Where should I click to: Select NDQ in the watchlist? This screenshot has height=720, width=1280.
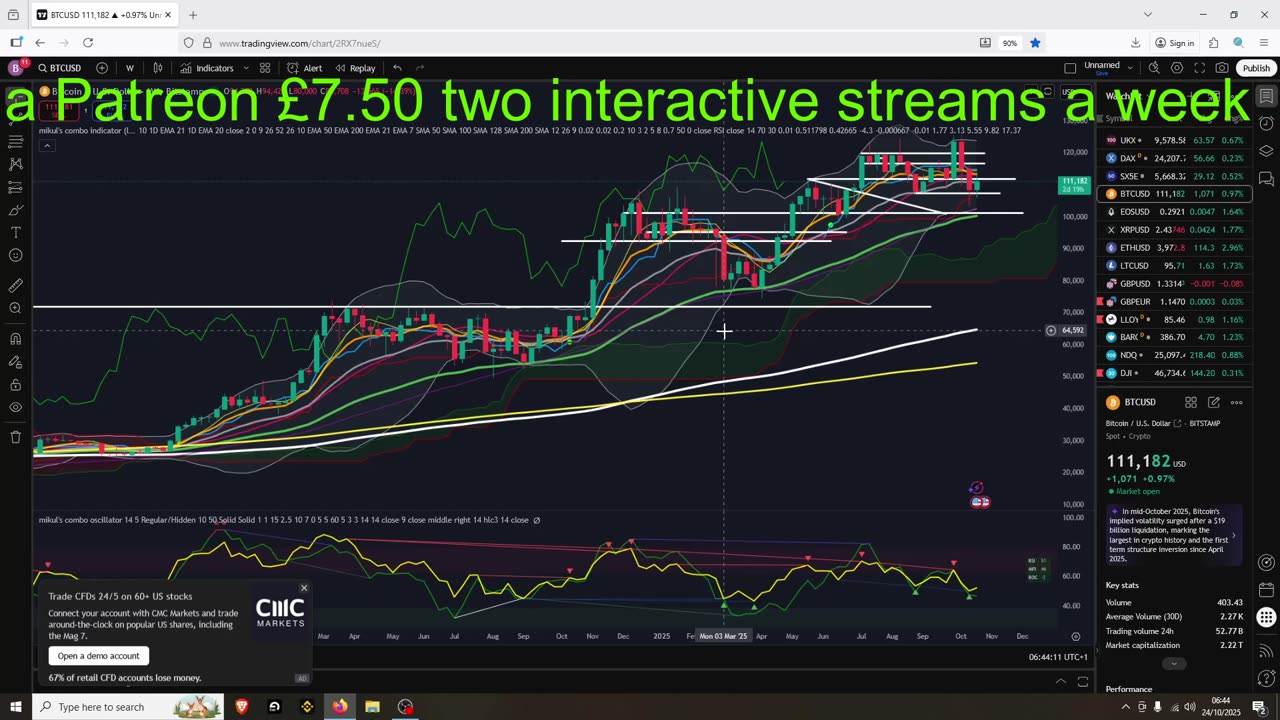[1175, 355]
